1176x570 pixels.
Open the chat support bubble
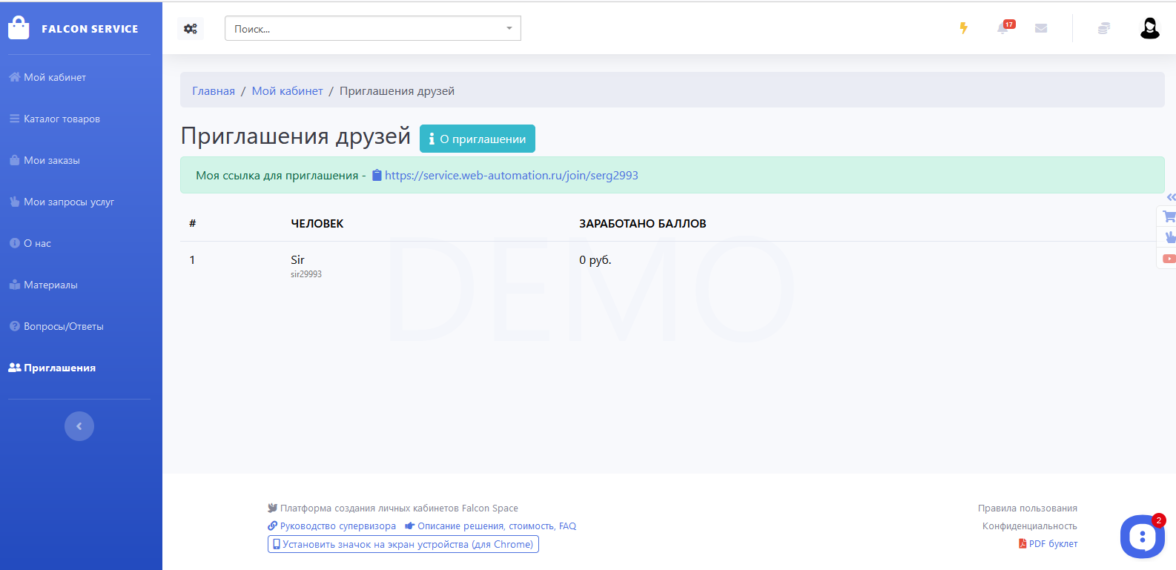click(1141, 537)
